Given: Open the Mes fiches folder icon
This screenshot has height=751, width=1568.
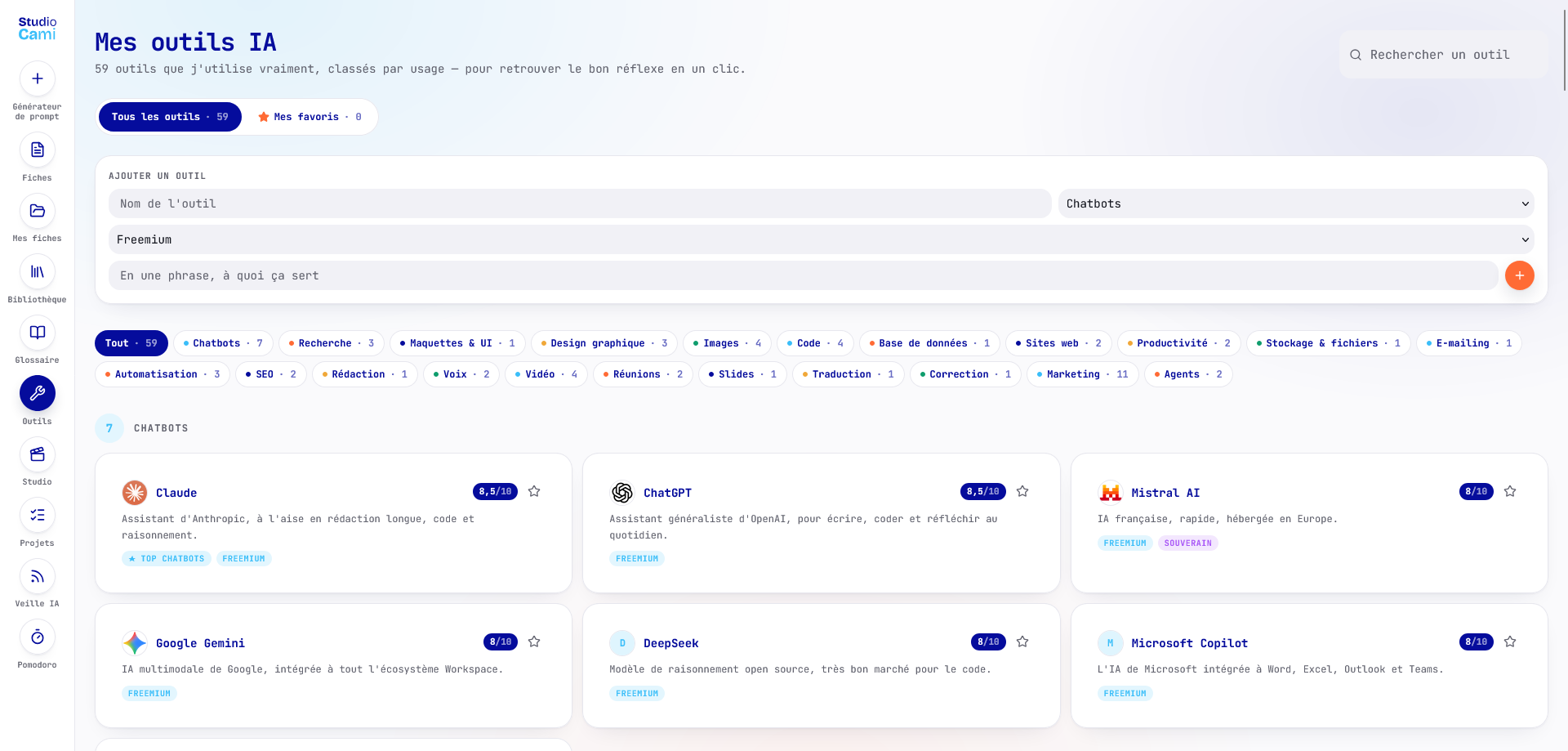Looking at the screenshot, I should coord(38,211).
